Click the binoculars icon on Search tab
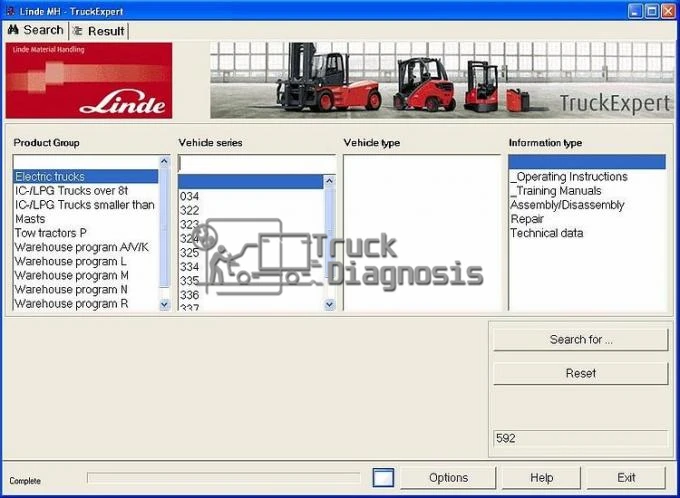 pyautogui.click(x=13, y=30)
